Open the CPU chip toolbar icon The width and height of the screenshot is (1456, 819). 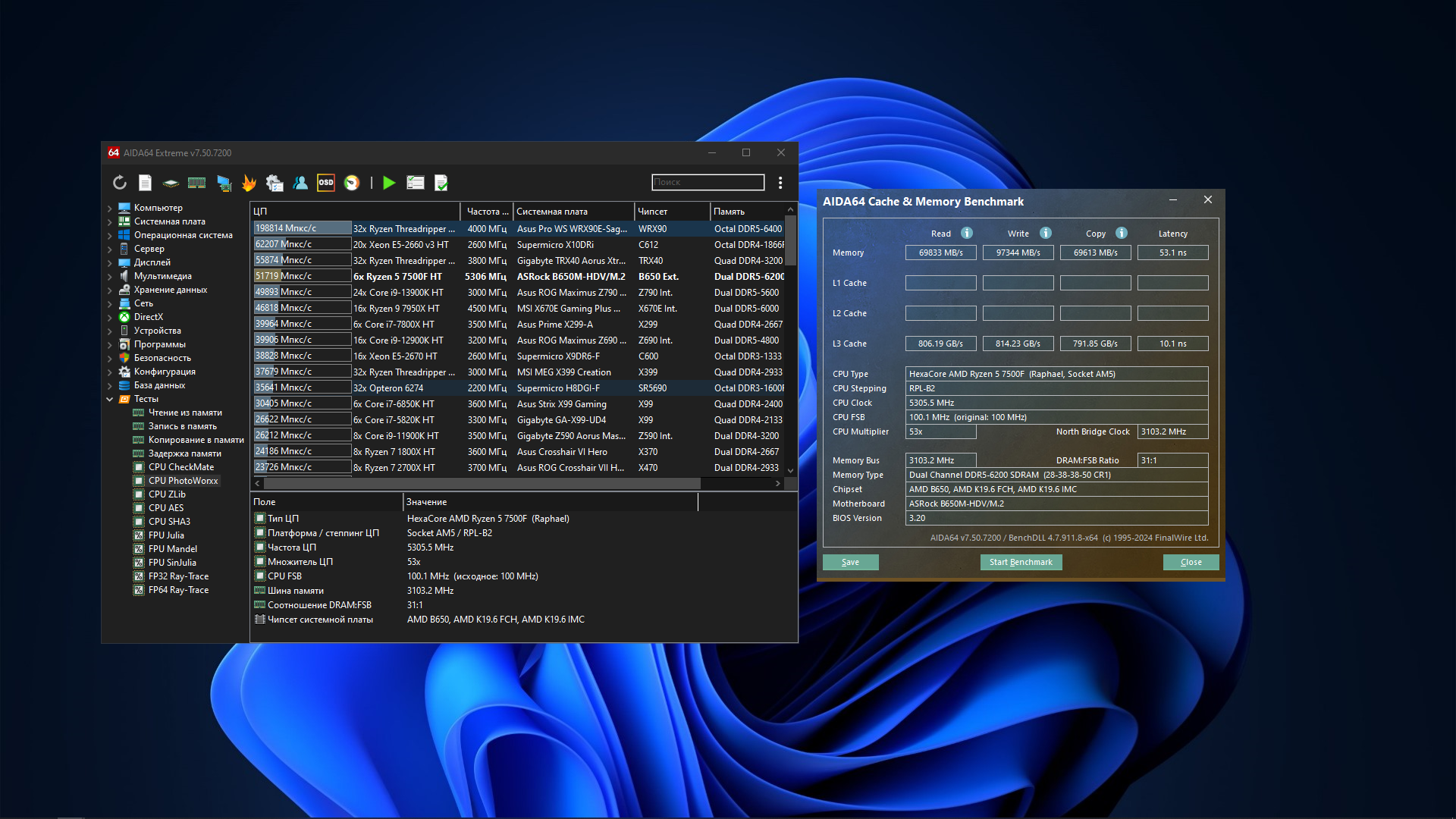pos(171,183)
